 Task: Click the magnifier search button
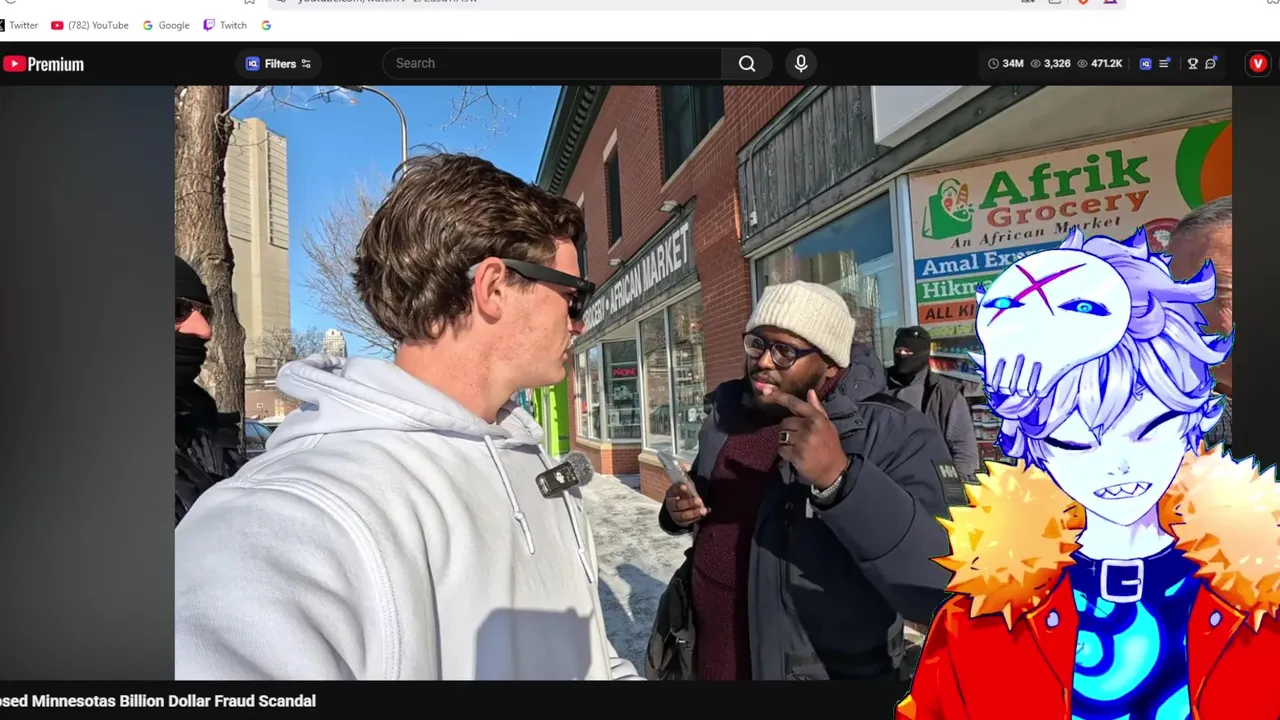click(747, 63)
